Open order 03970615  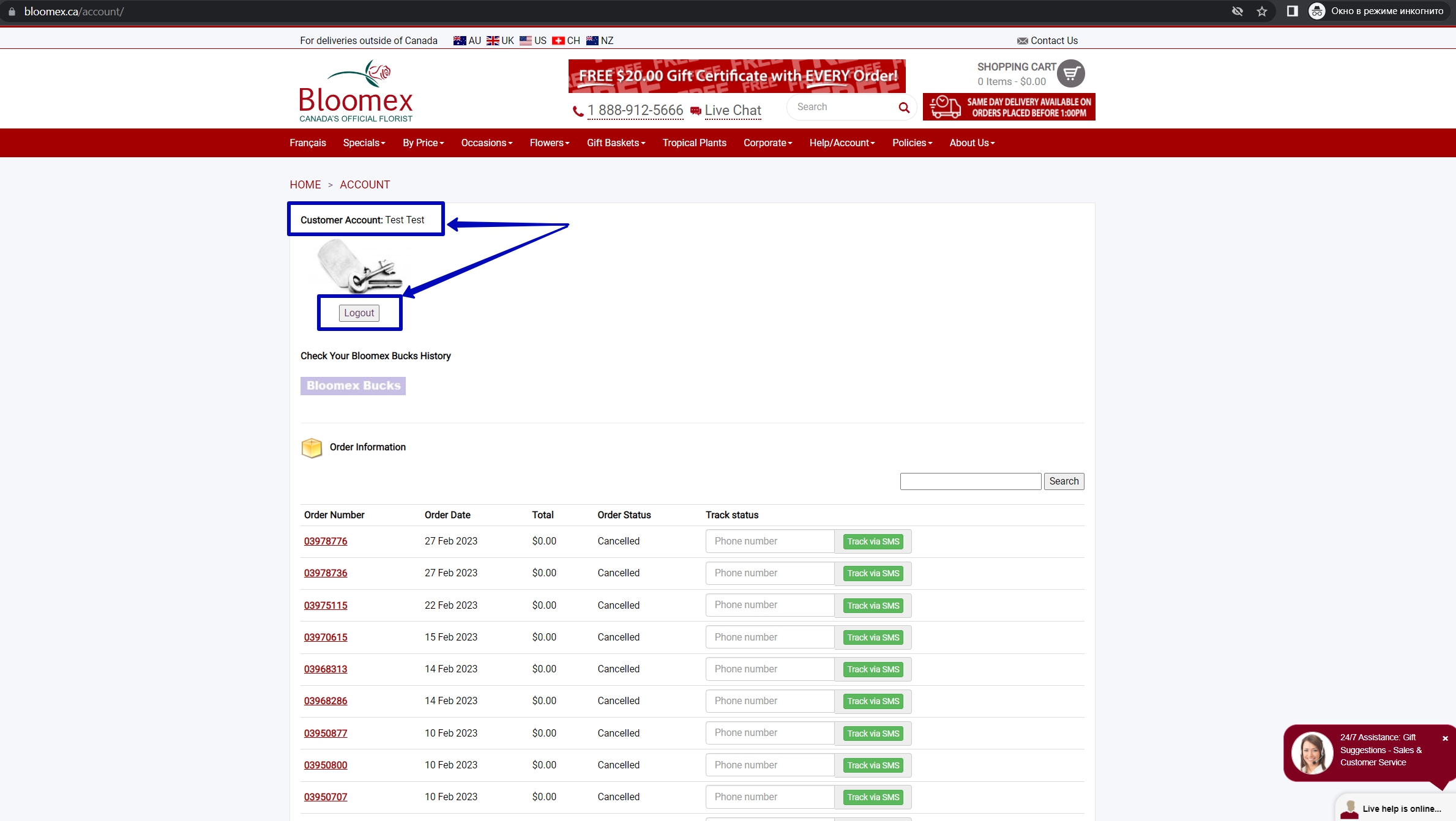tap(326, 637)
